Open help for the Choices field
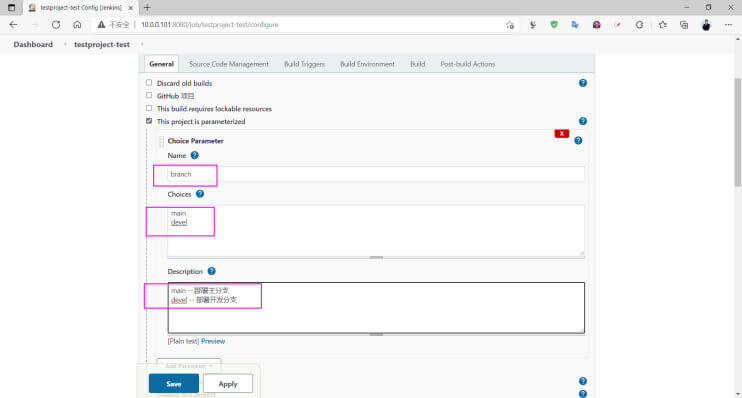This screenshot has width=742, height=398. 200,194
